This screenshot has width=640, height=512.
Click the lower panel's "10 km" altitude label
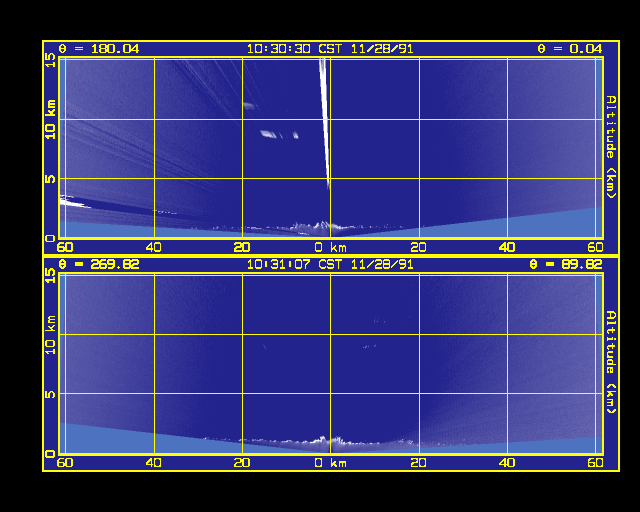[50, 335]
